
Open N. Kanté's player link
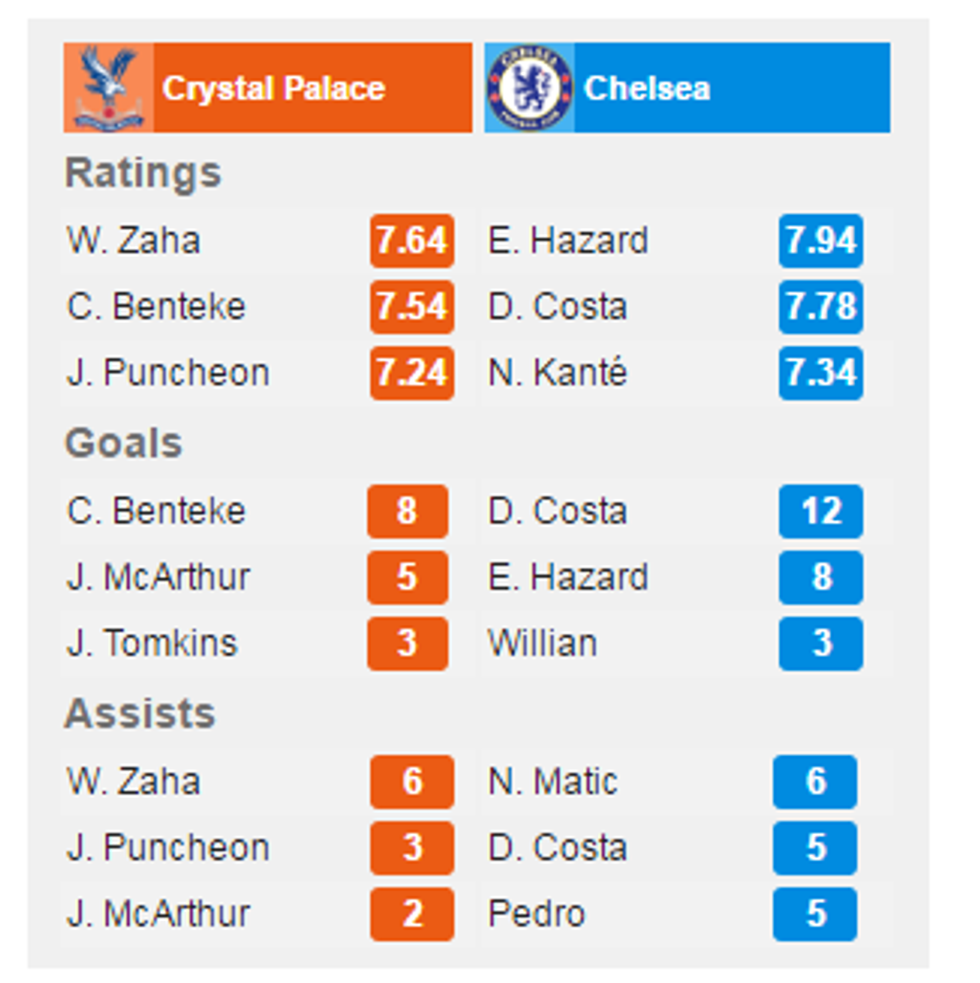557,373
